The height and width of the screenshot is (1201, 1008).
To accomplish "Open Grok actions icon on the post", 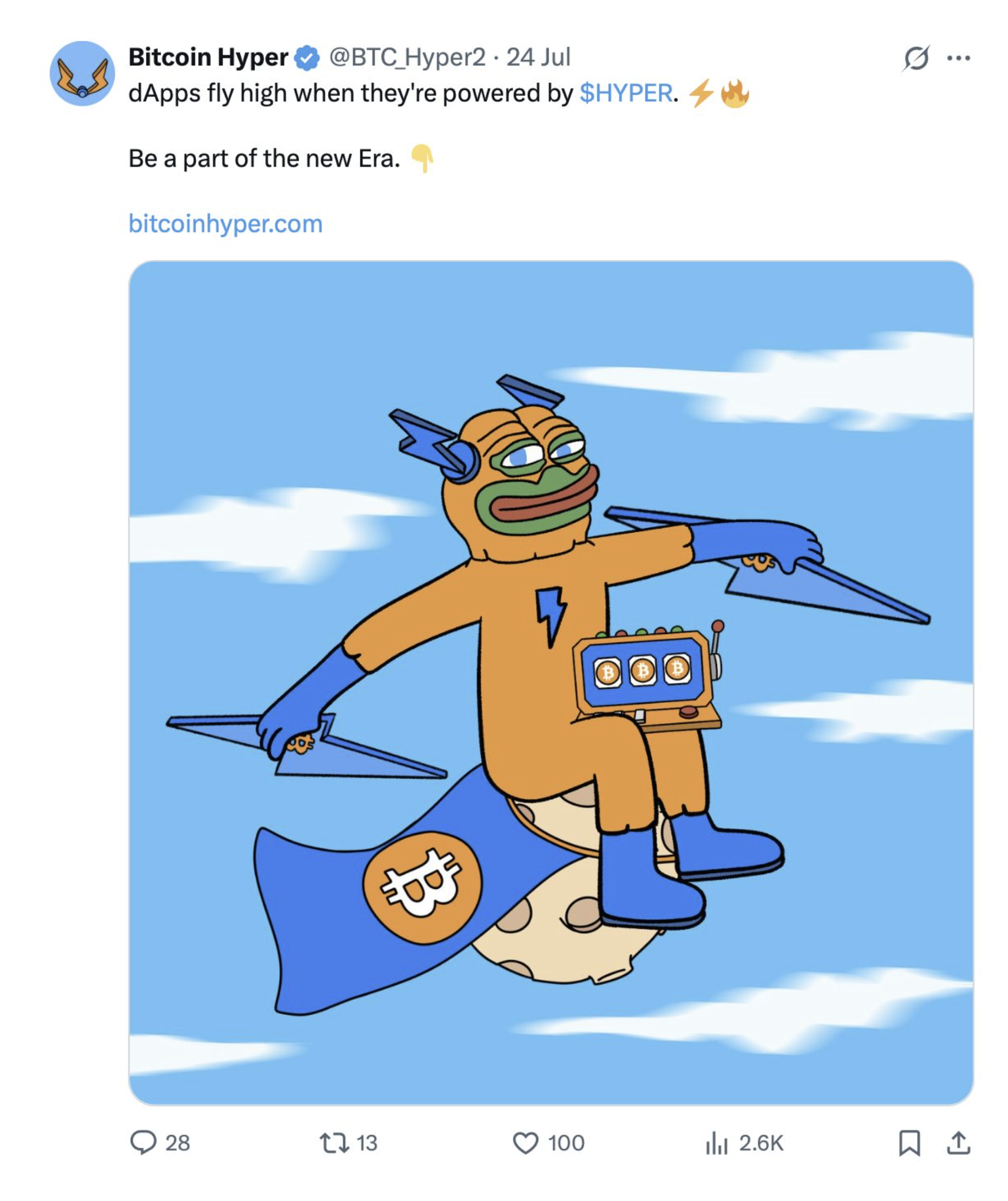I will tap(916, 58).
